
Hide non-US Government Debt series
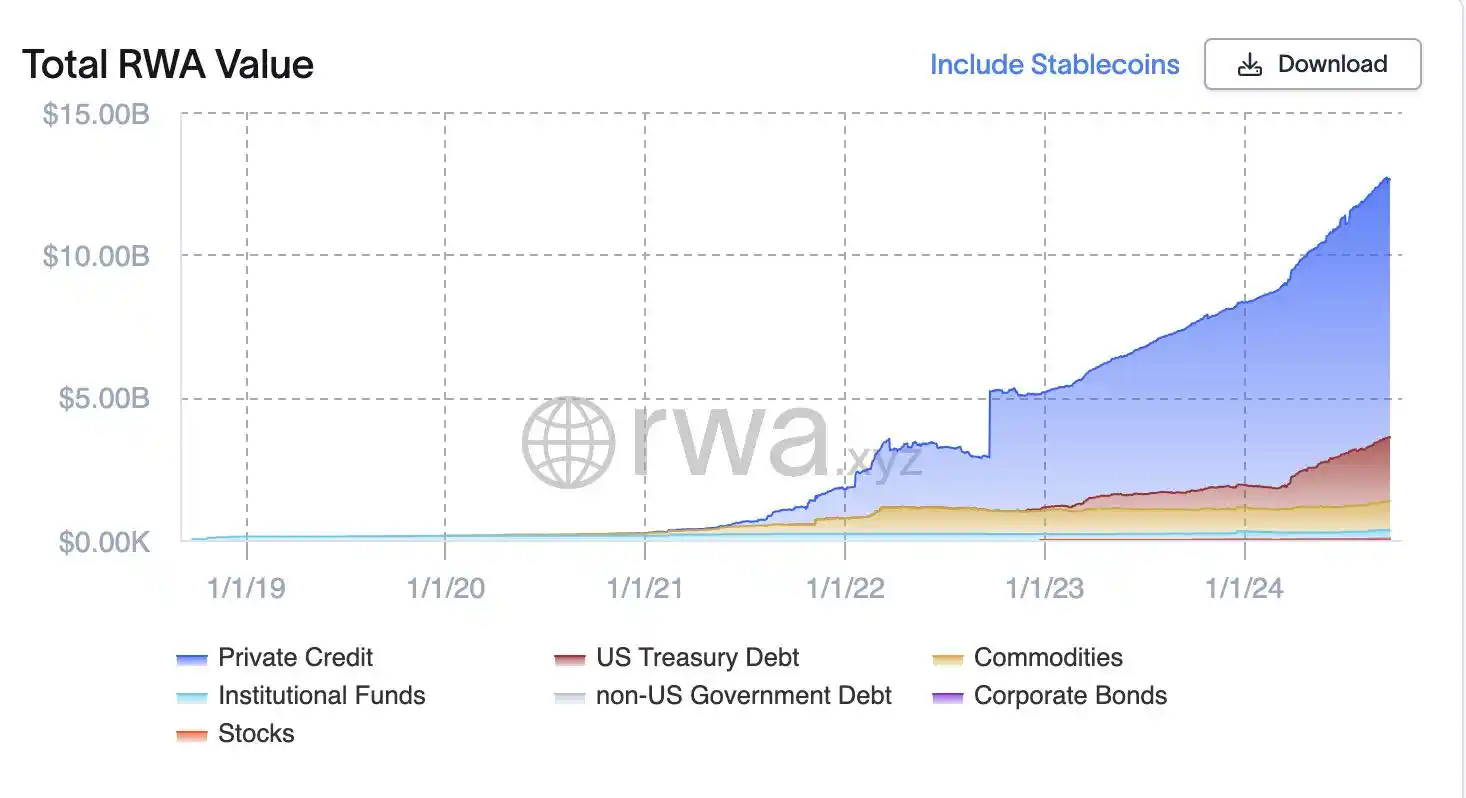point(743,696)
